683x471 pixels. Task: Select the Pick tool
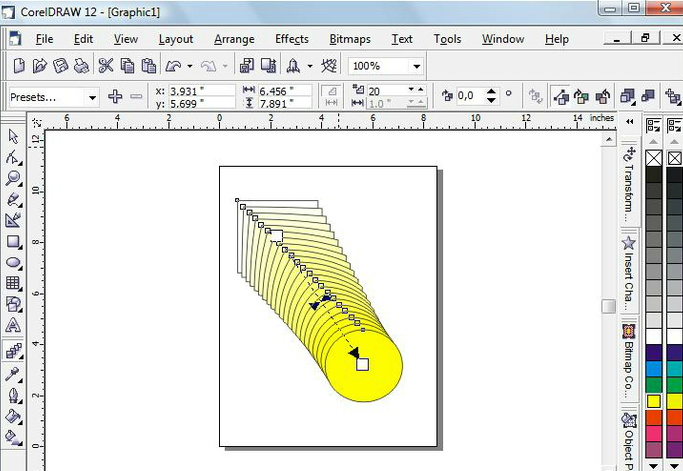[x=13, y=136]
